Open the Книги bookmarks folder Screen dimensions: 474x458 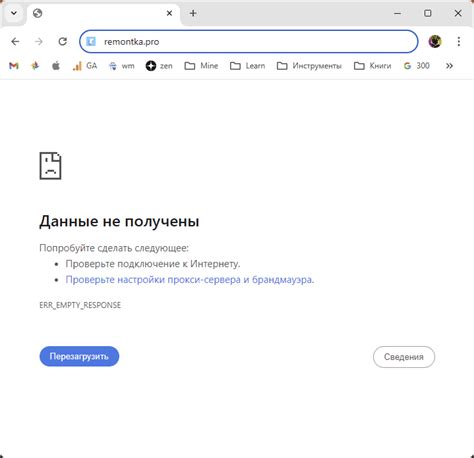[372, 66]
